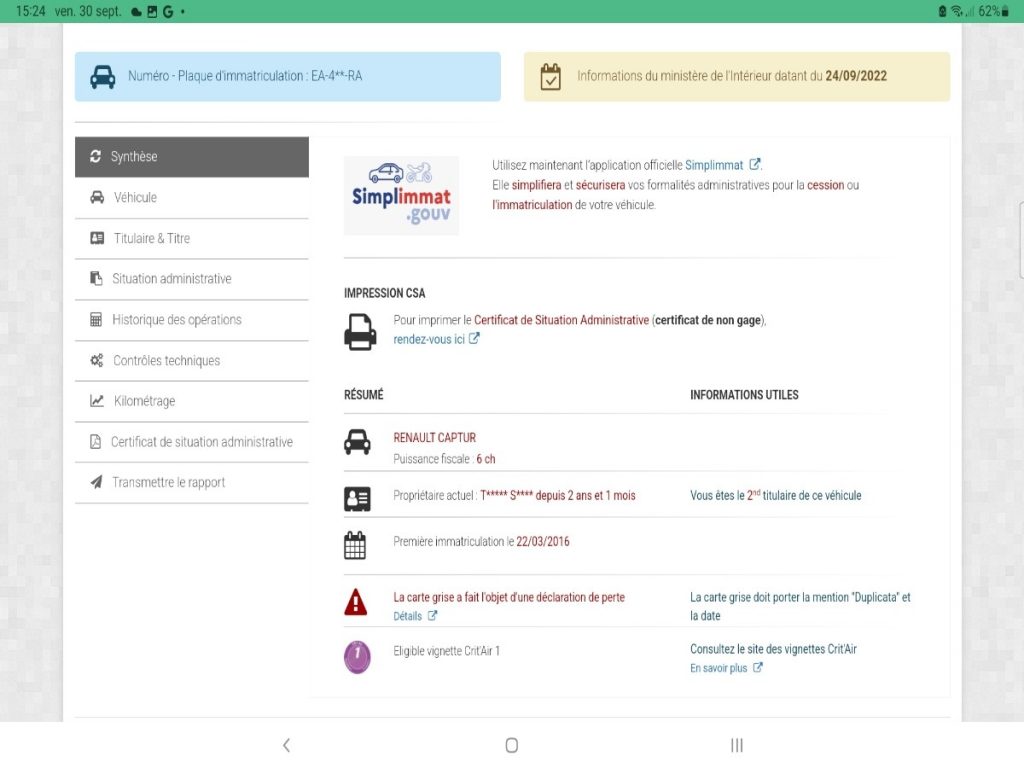Viewport: 1024px width, 768px height.
Task: Click external link icon next to Détails
Action: 432,615
